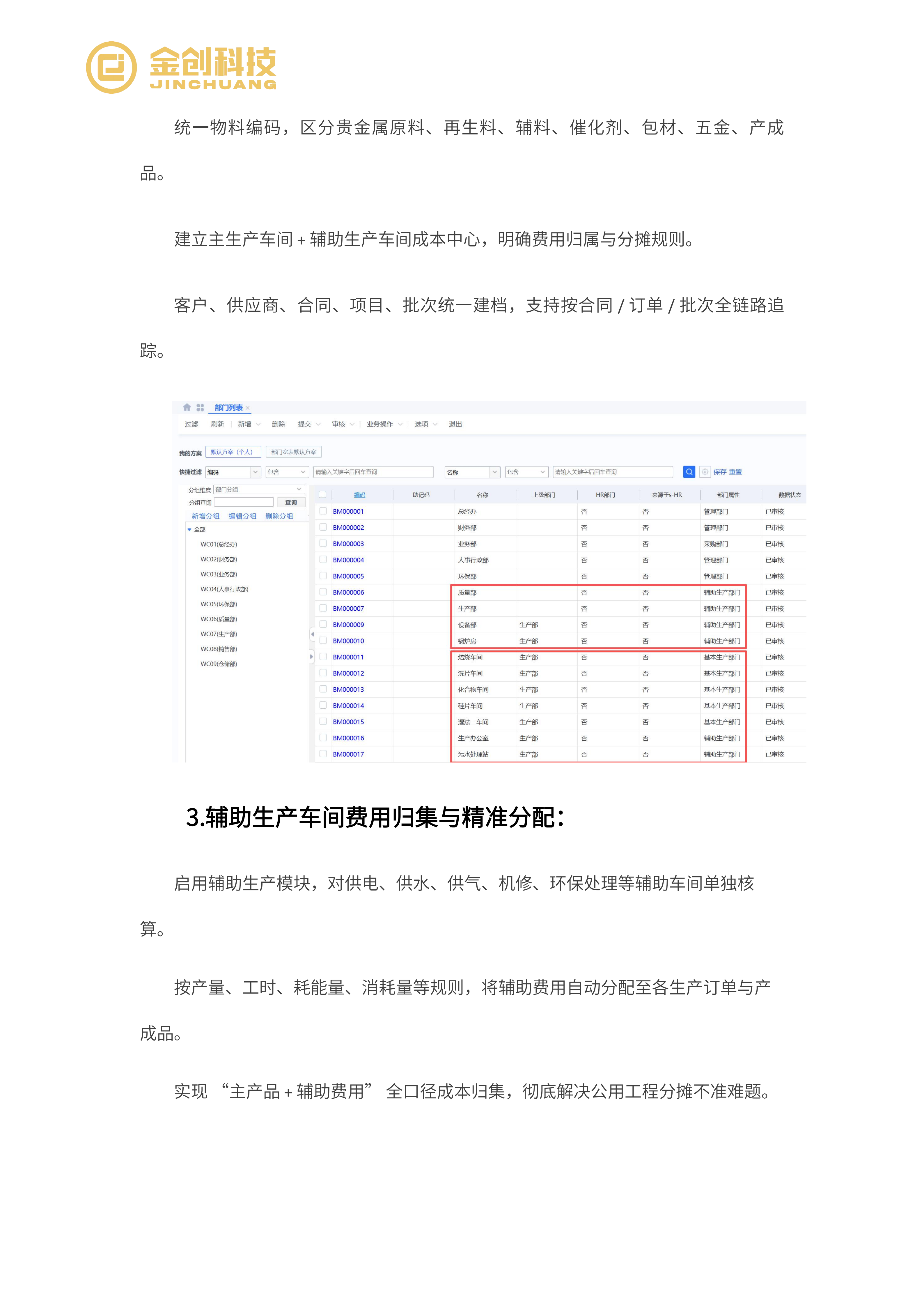
Task: Check the box for row BM000005
Action: [323, 576]
